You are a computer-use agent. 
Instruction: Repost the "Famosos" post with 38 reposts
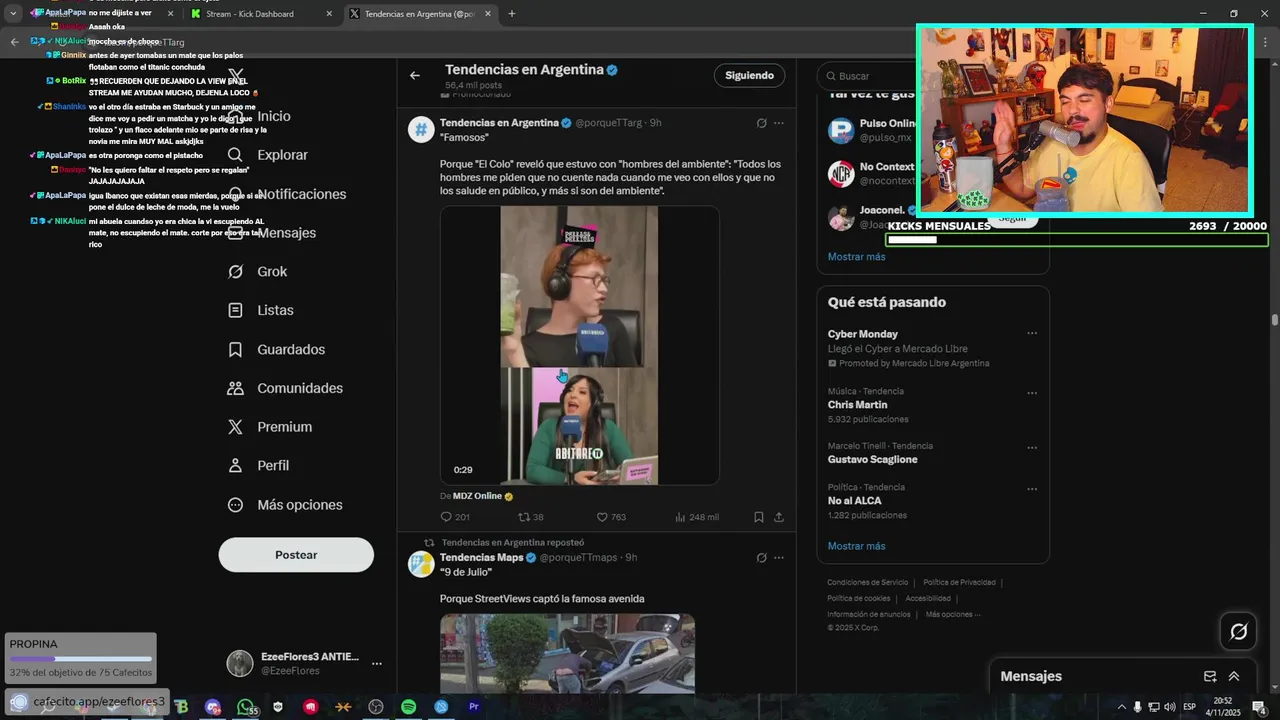pyautogui.click(x=531, y=517)
